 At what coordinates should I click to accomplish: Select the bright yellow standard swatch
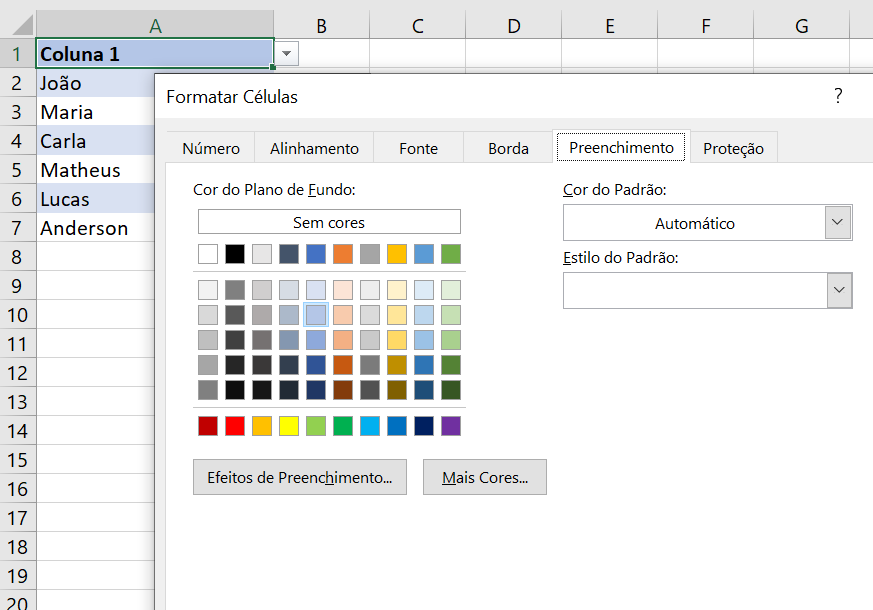(x=289, y=425)
